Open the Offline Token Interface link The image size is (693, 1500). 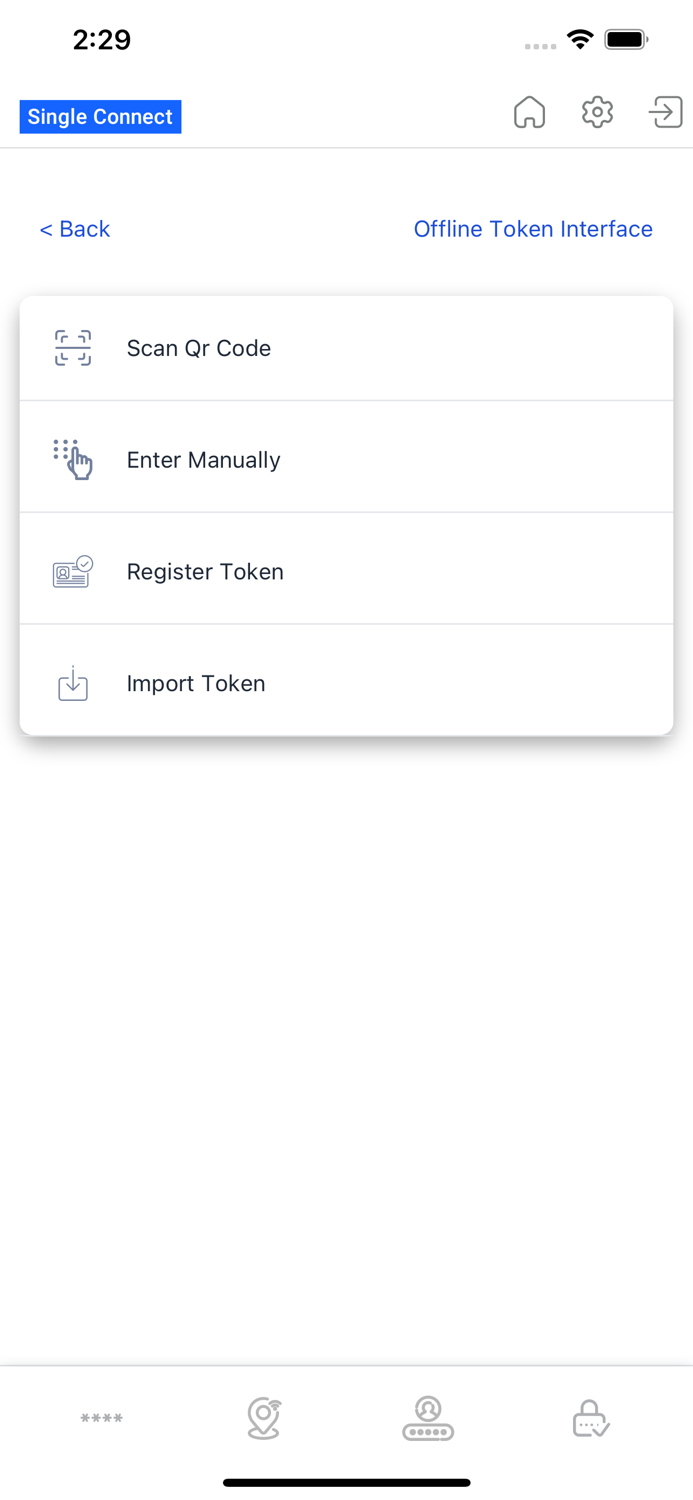click(533, 229)
